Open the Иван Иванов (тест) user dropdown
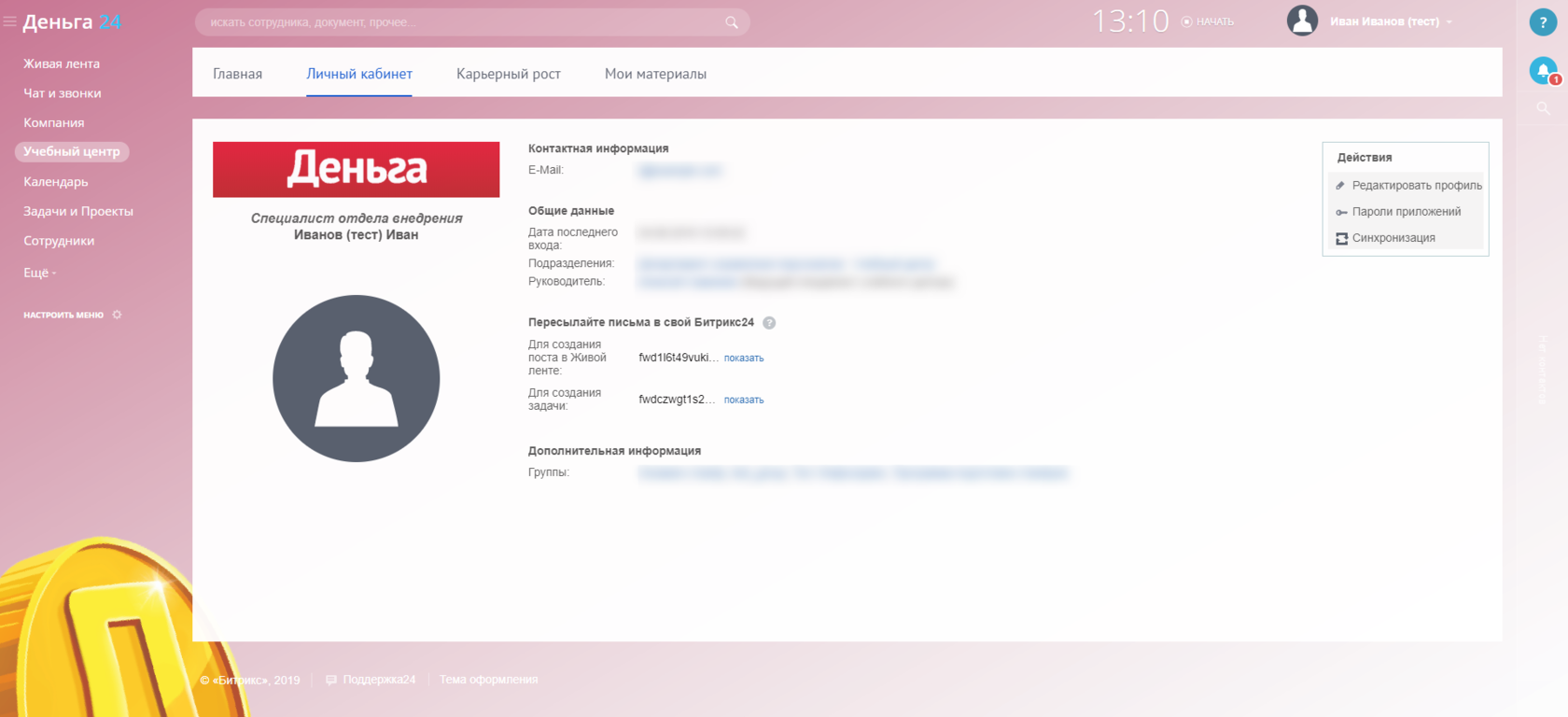1568x717 pixels. [1390, 21]
